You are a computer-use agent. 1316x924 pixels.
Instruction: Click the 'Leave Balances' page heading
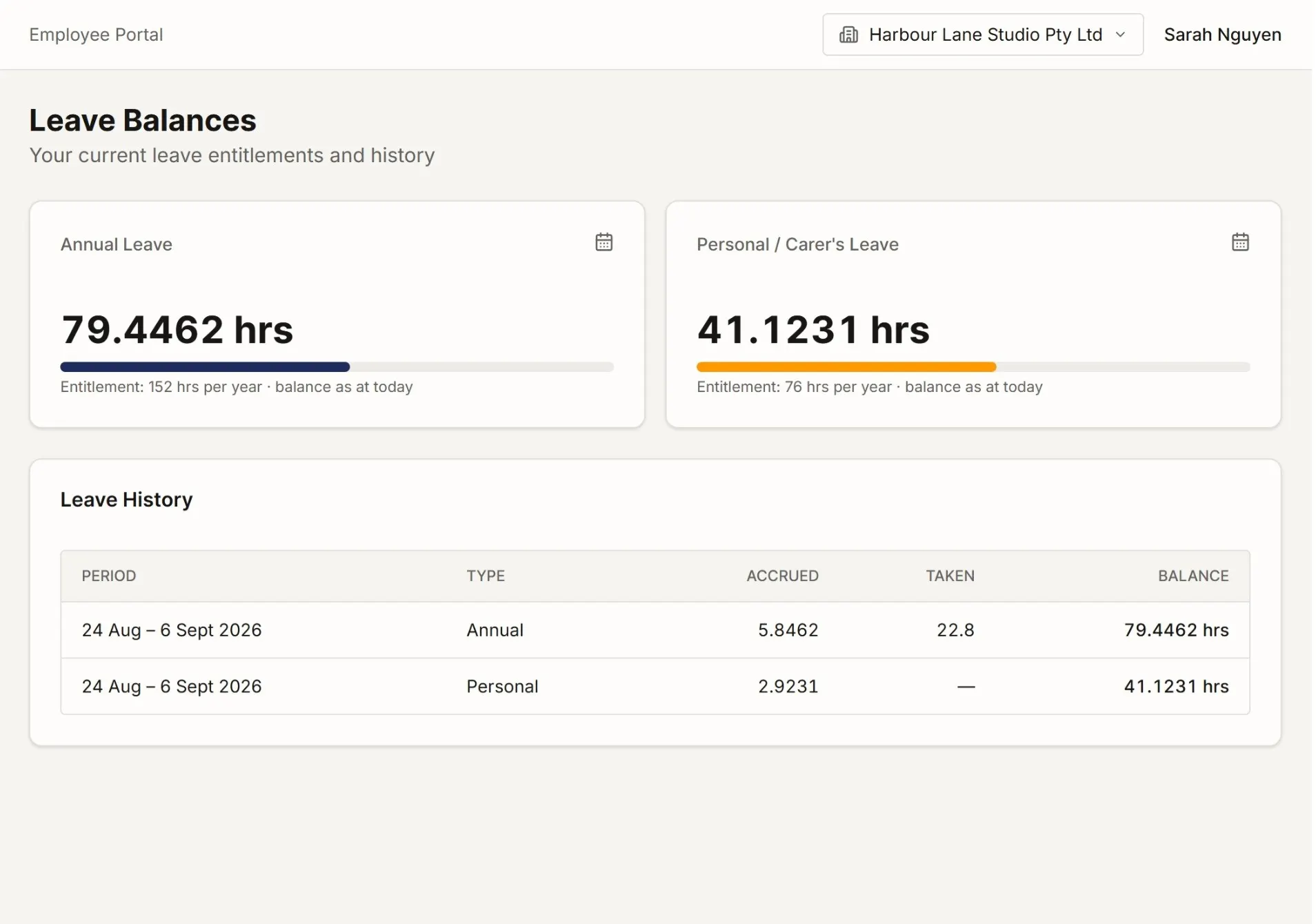(143, 121)
